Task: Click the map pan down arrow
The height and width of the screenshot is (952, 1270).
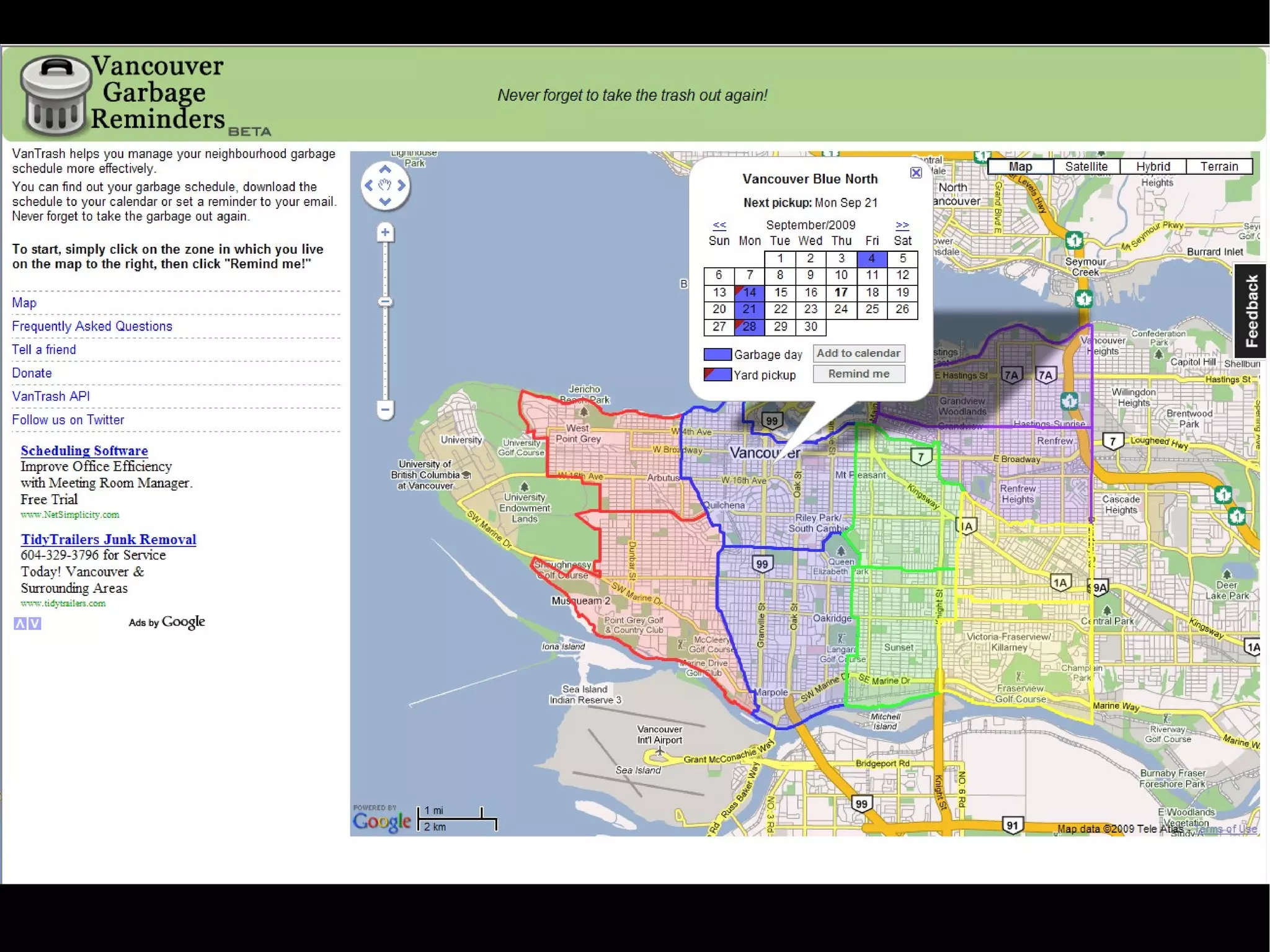Action: [x=384, y=201]
